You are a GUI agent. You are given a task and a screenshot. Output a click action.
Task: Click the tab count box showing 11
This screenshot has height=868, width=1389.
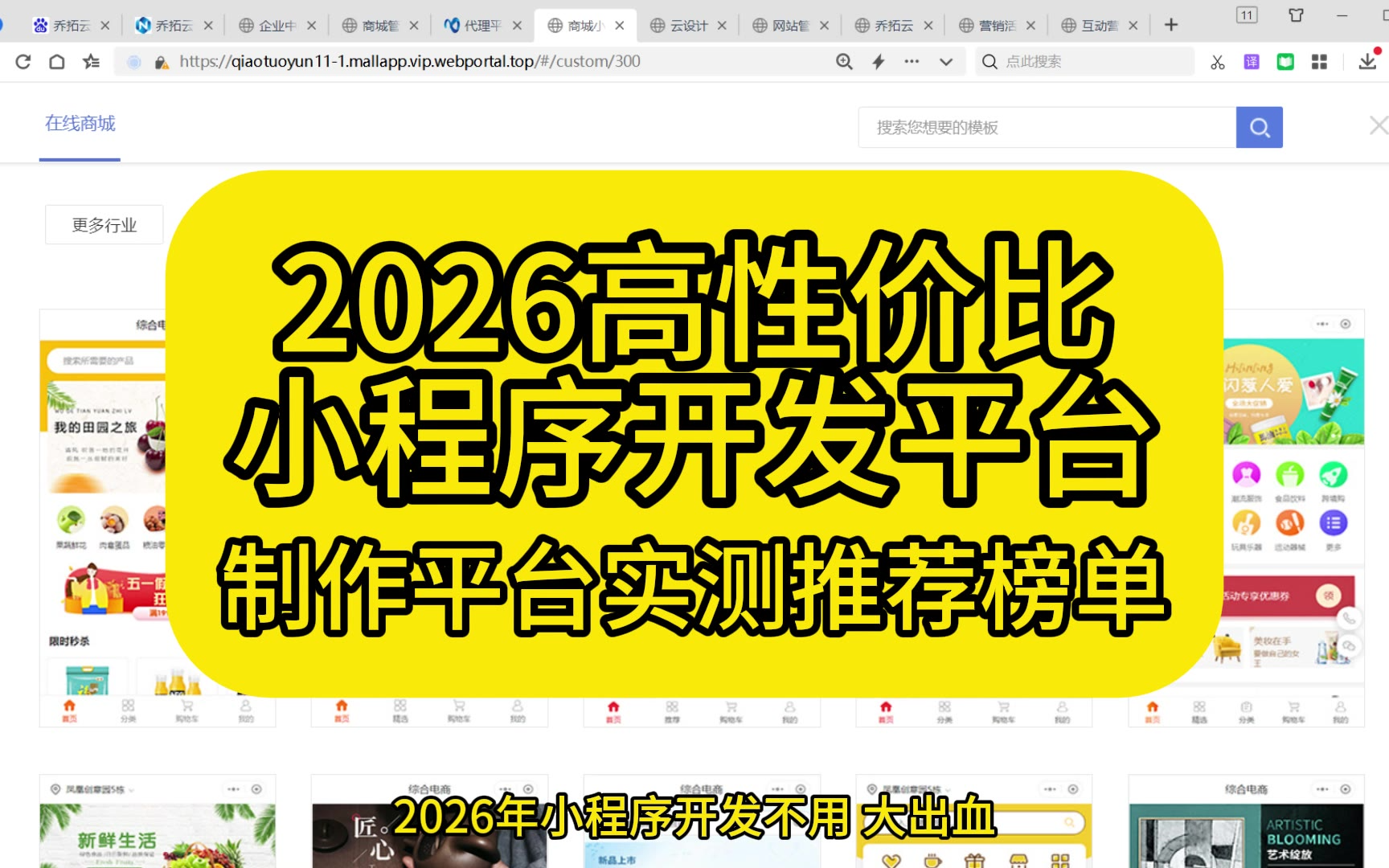point(1247,15)
